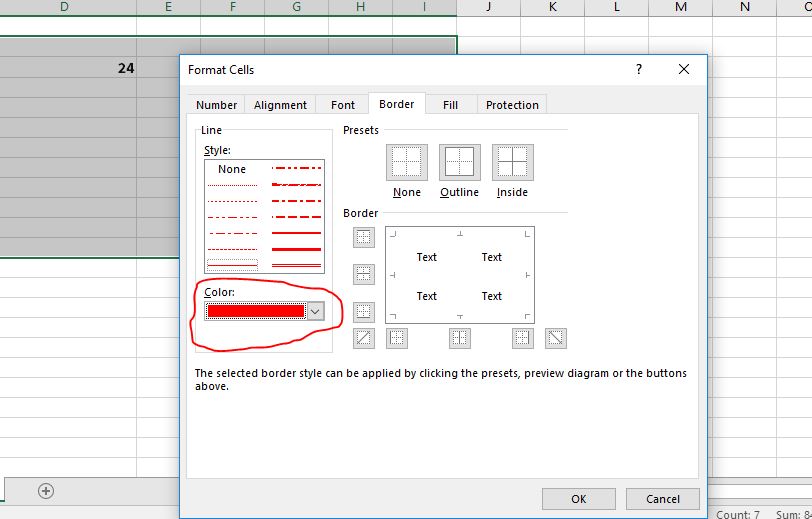Image resolution: width=812 pixels, height=519 pixels.
Task: Close the Format Cells dialog
Action: [x=684, y=69]
